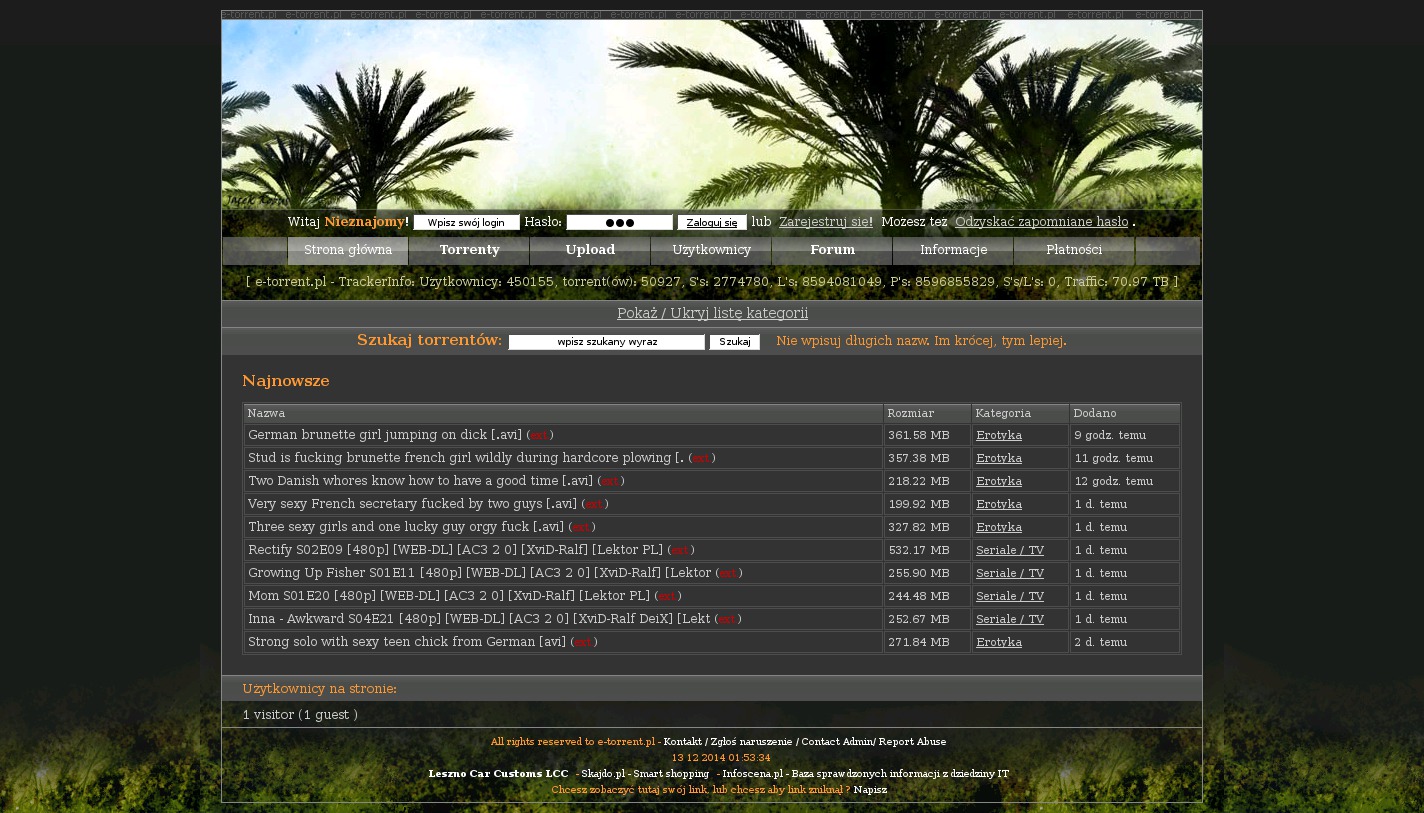The height and width of the screenshot is (813, 1424).
Task: Click the torrent search box 'wpisz szukany wyraz'
Action: pos(607,342)
